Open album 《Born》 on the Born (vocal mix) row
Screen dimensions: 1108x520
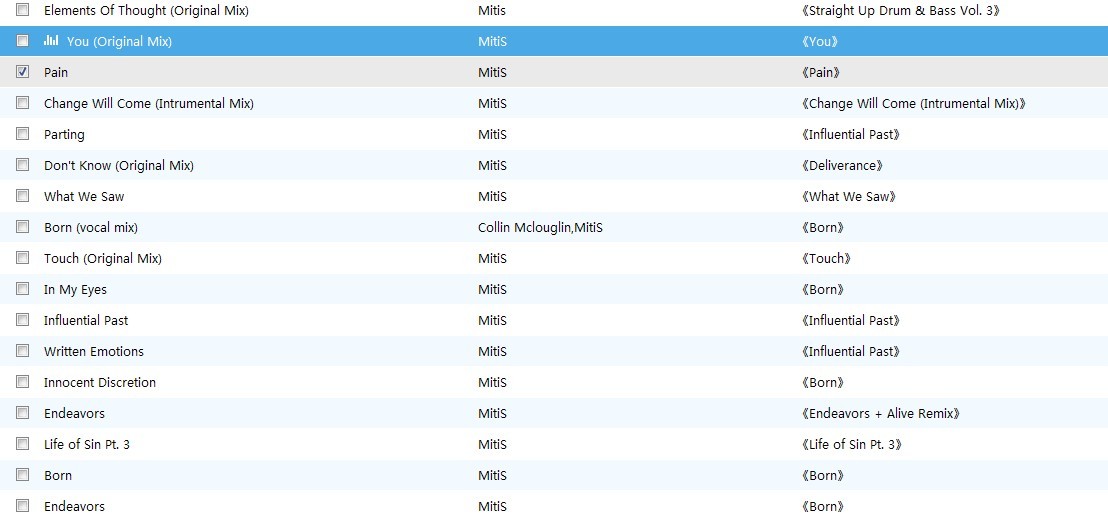click(x=823, y=228)
